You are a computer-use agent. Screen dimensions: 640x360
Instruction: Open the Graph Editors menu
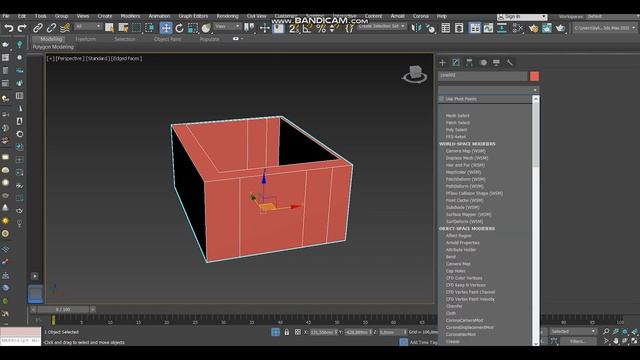coord(193,16)
